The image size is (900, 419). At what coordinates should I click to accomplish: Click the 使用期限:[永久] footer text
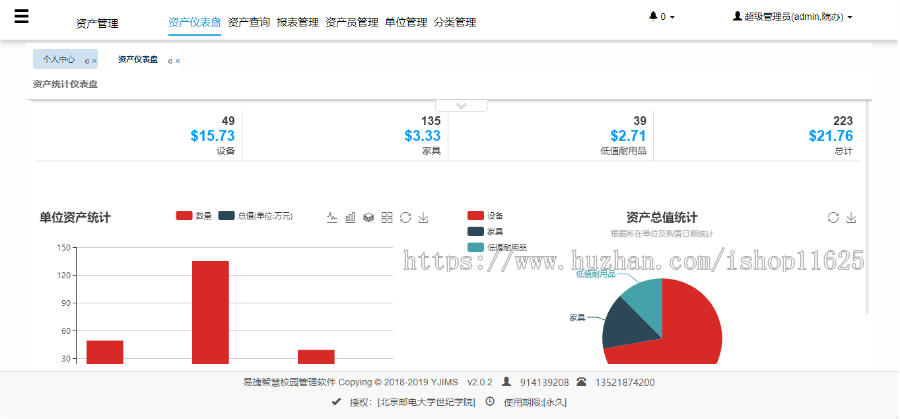point(535,402)
